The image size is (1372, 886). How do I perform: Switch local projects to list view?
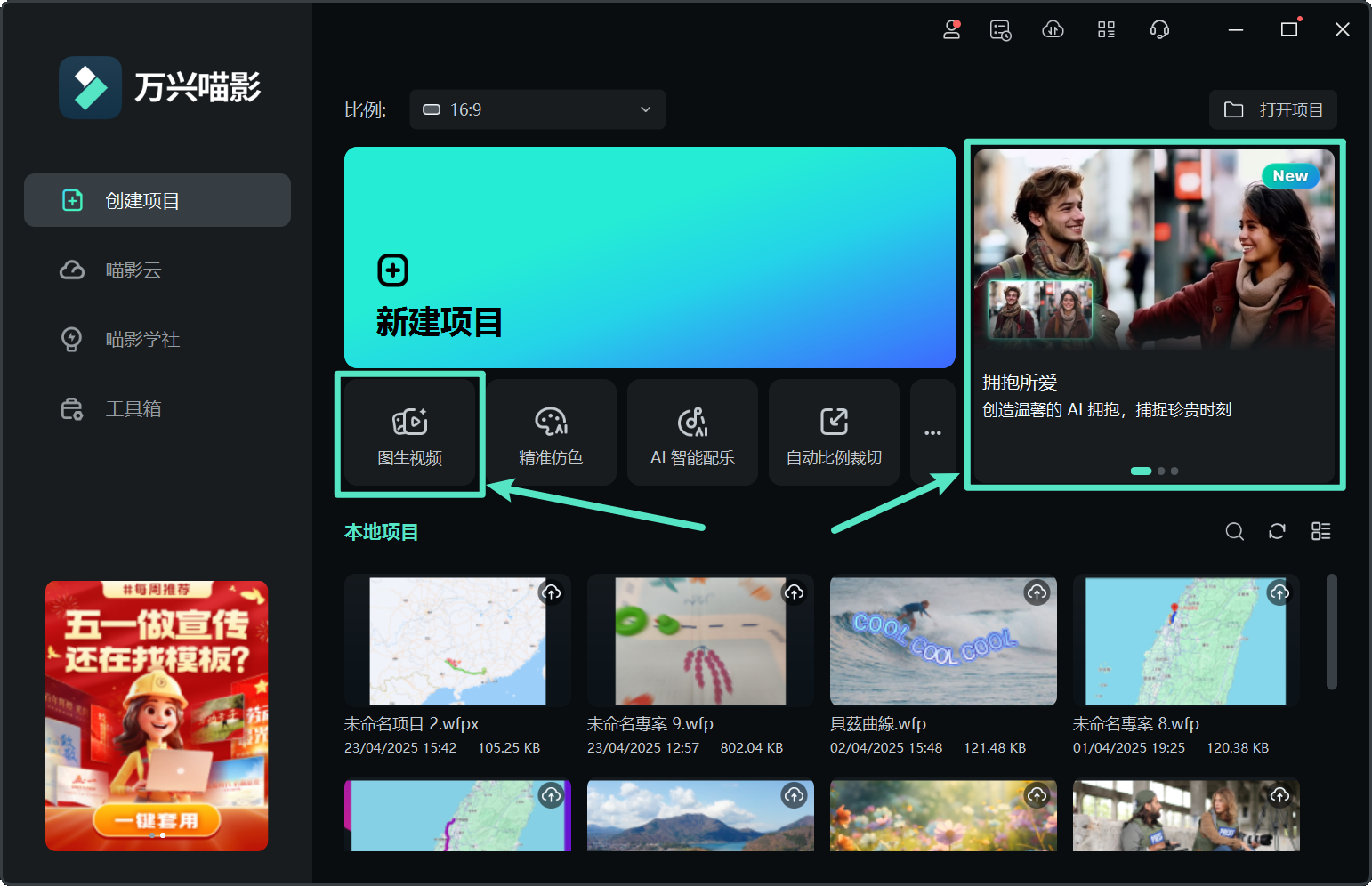1320,531
